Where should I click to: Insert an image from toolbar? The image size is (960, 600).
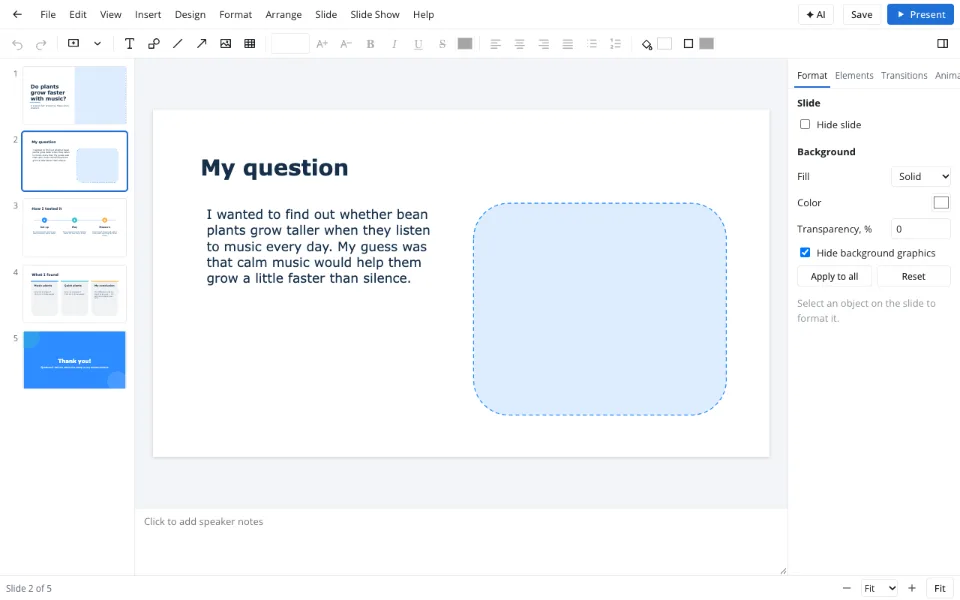(225, 43)
